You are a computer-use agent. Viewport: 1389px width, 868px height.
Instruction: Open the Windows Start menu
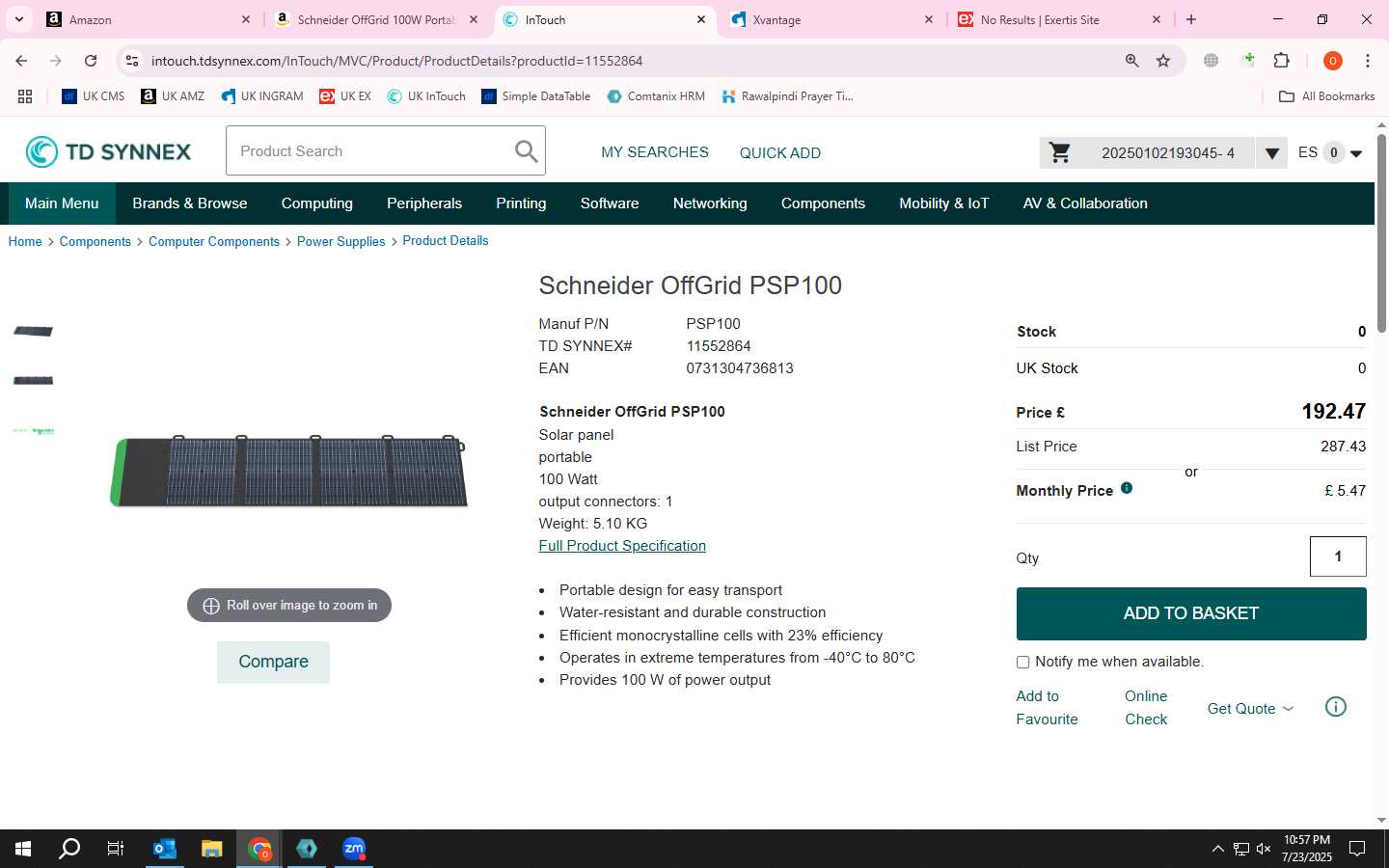pos(23,849)
